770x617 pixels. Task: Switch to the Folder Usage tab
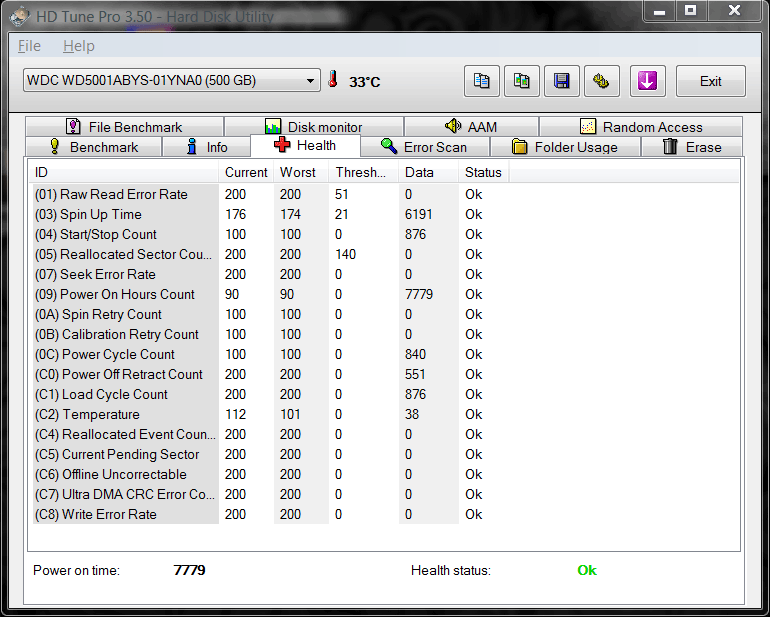point(565,147)
